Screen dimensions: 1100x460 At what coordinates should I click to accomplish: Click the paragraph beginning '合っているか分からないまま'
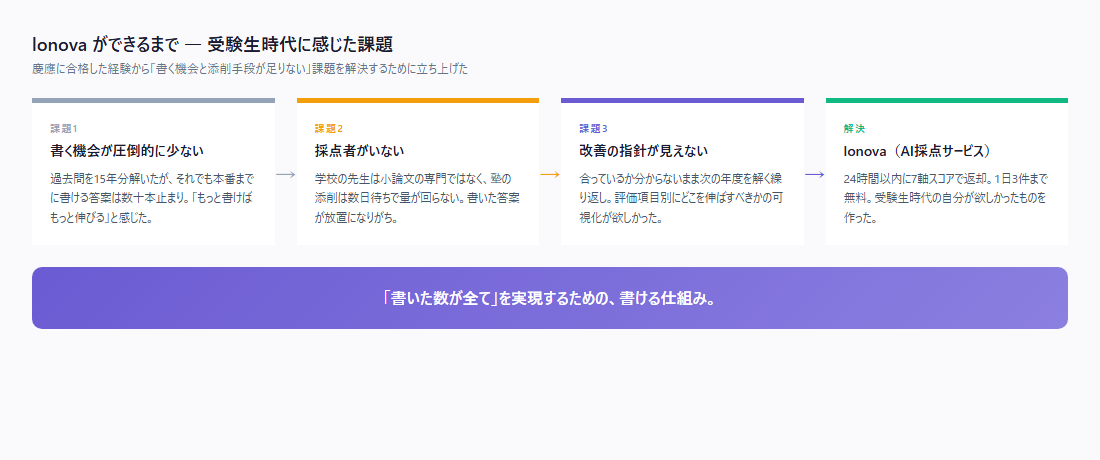point(681,198)
